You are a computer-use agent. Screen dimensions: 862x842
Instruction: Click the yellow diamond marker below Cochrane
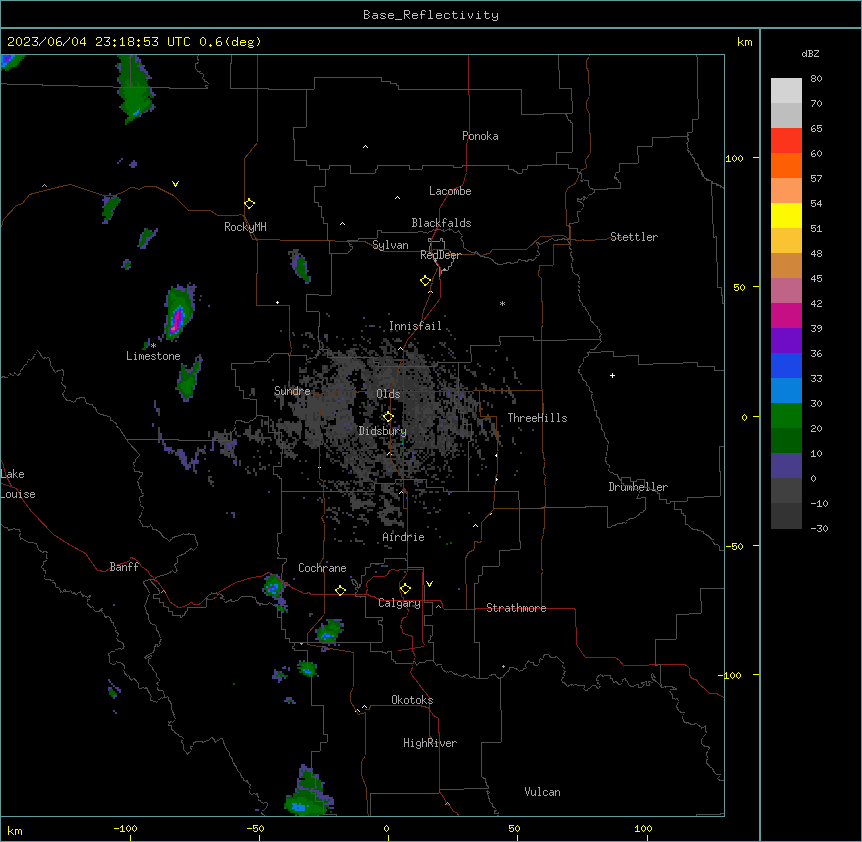tap(340, 590)
